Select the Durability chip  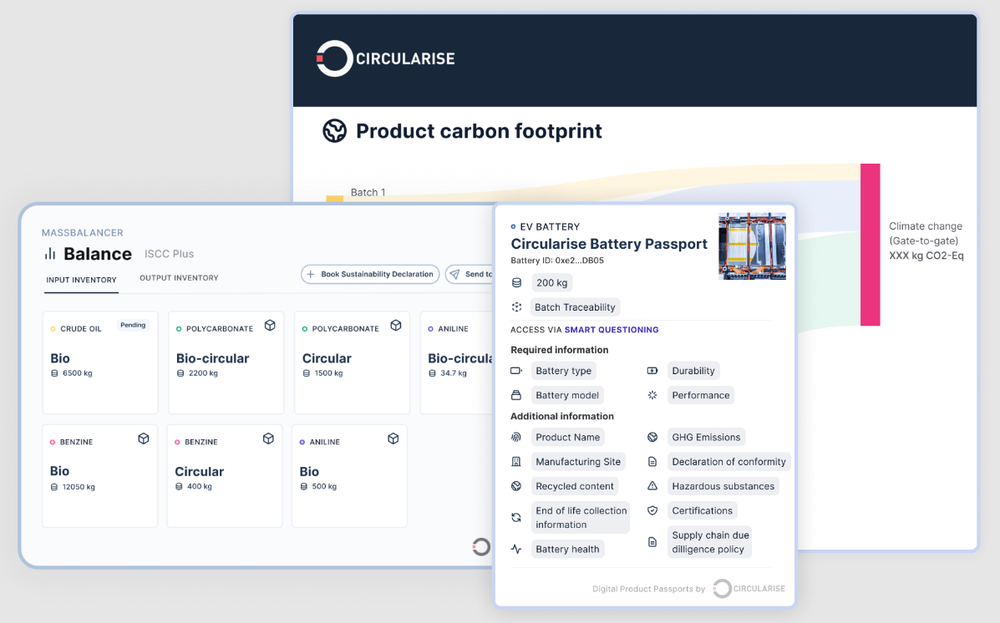[x=693, y=370]
